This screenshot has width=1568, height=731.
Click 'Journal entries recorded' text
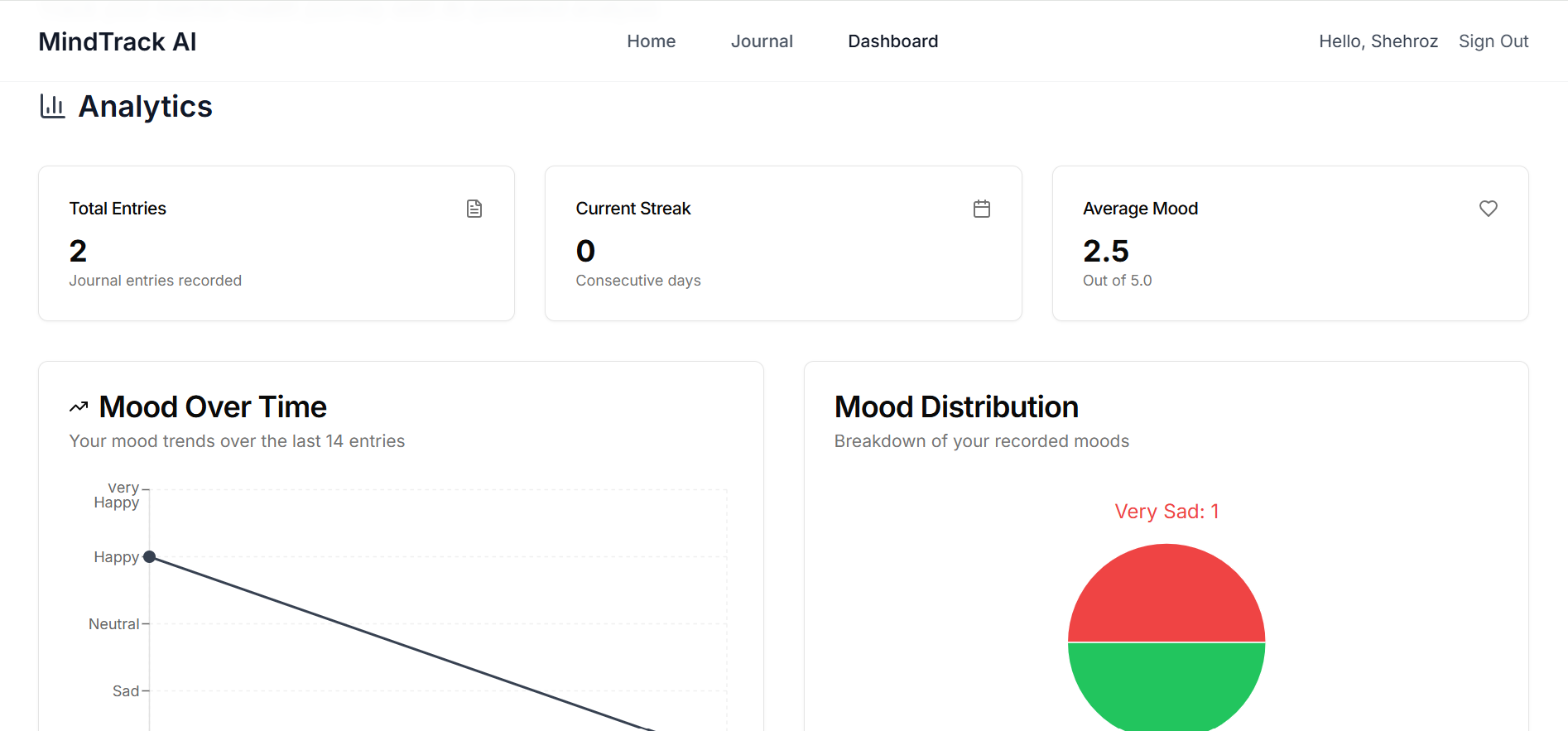[x=156, y=281]
